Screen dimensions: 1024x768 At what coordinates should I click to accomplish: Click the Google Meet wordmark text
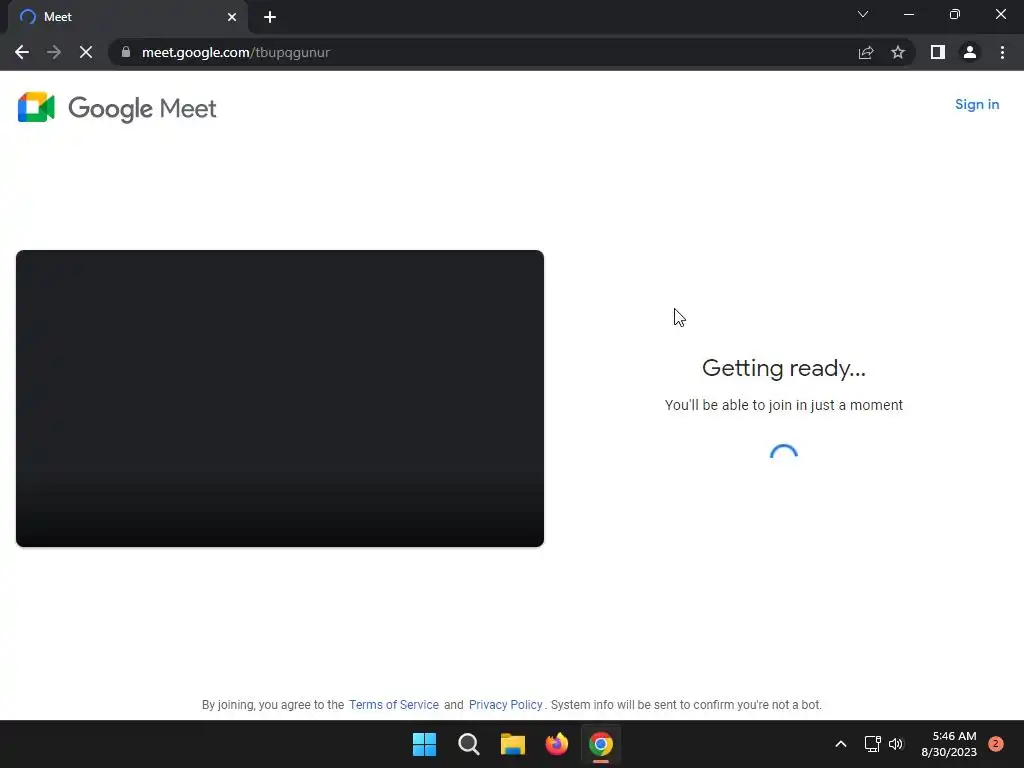tap(142, 108)
